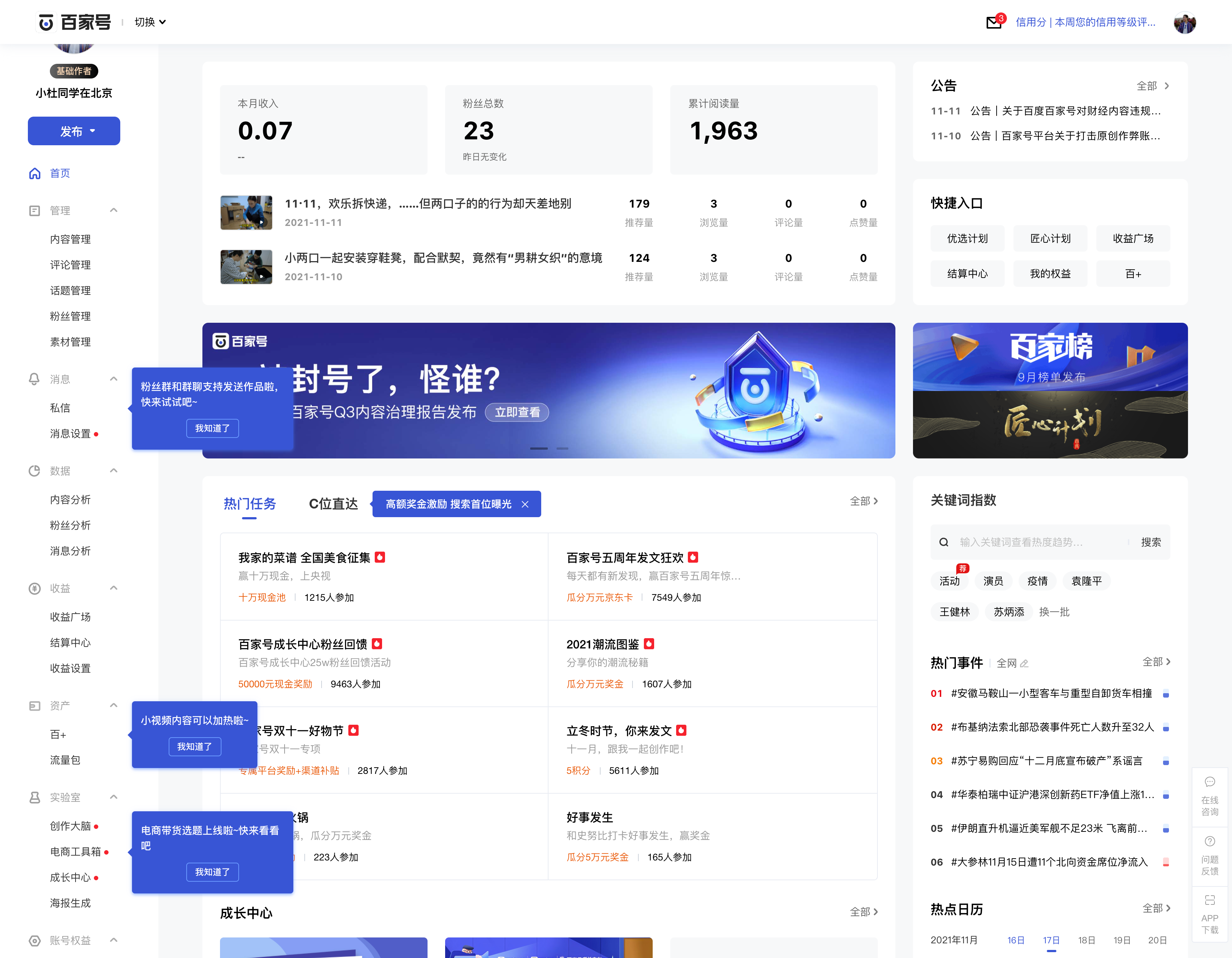Click the 资产 section icon

click(x=35, y=706)
